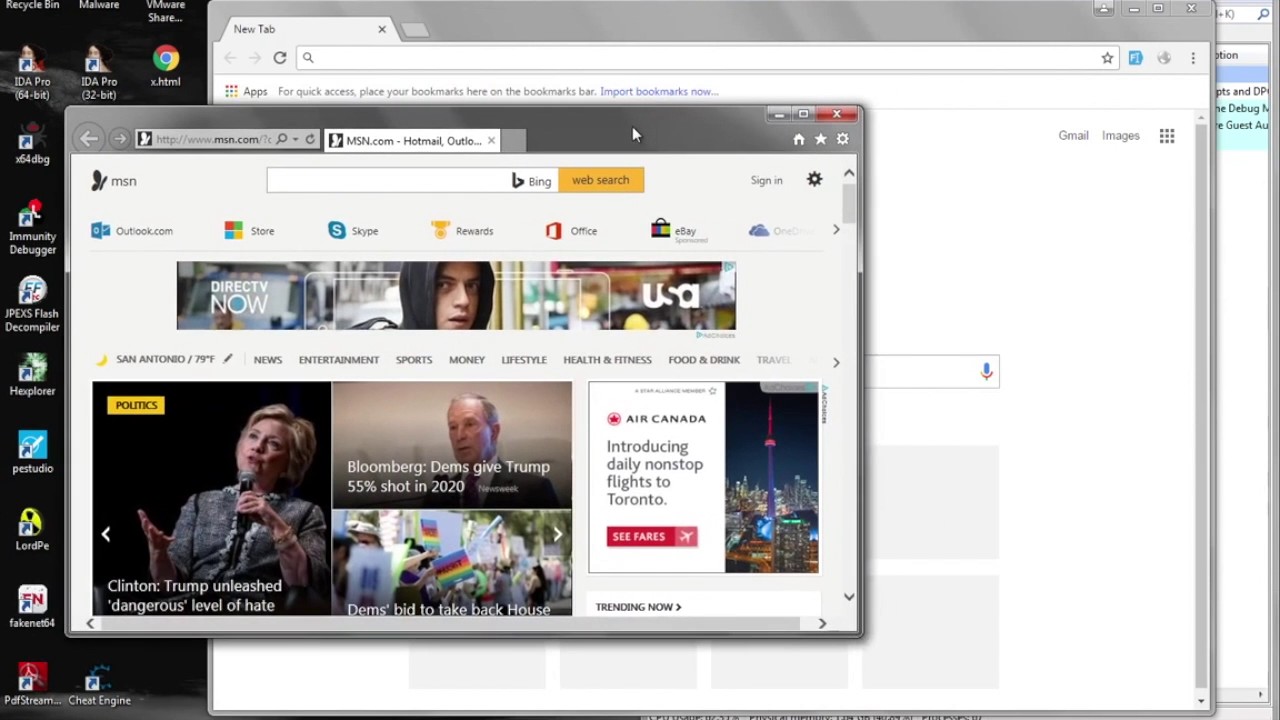The width and height of the screenshot is (1280, 720).
Task: Reload page in the Chrome window
Action: point(280,58)
